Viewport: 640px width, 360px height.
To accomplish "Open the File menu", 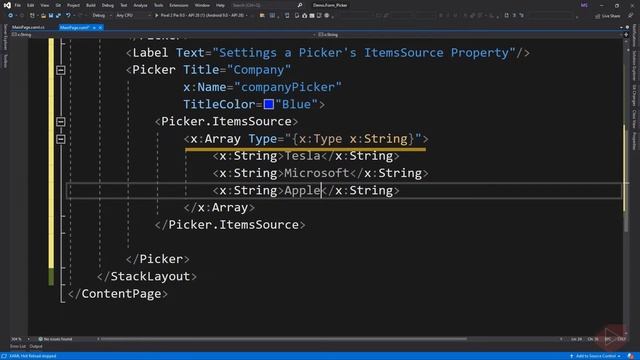I will coord(18,5).
